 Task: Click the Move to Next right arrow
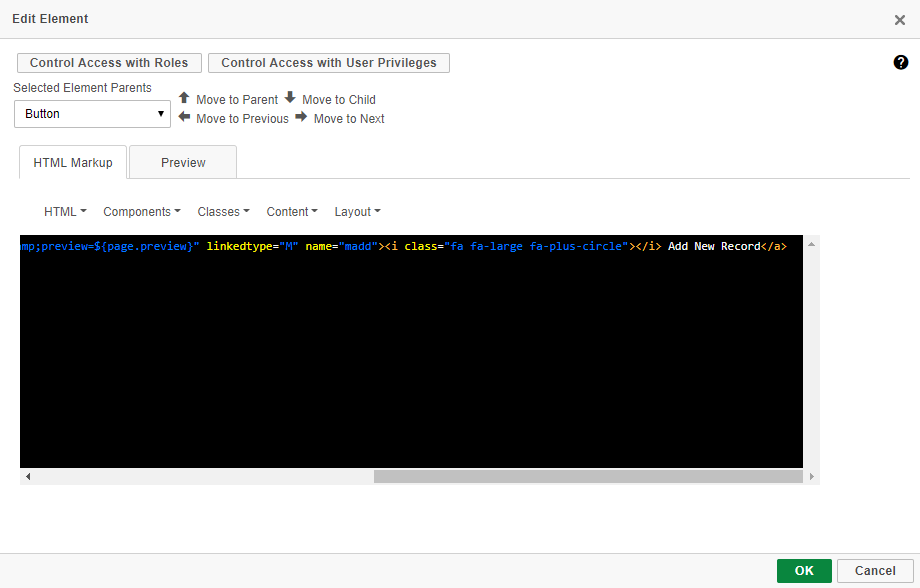(301, 117)
